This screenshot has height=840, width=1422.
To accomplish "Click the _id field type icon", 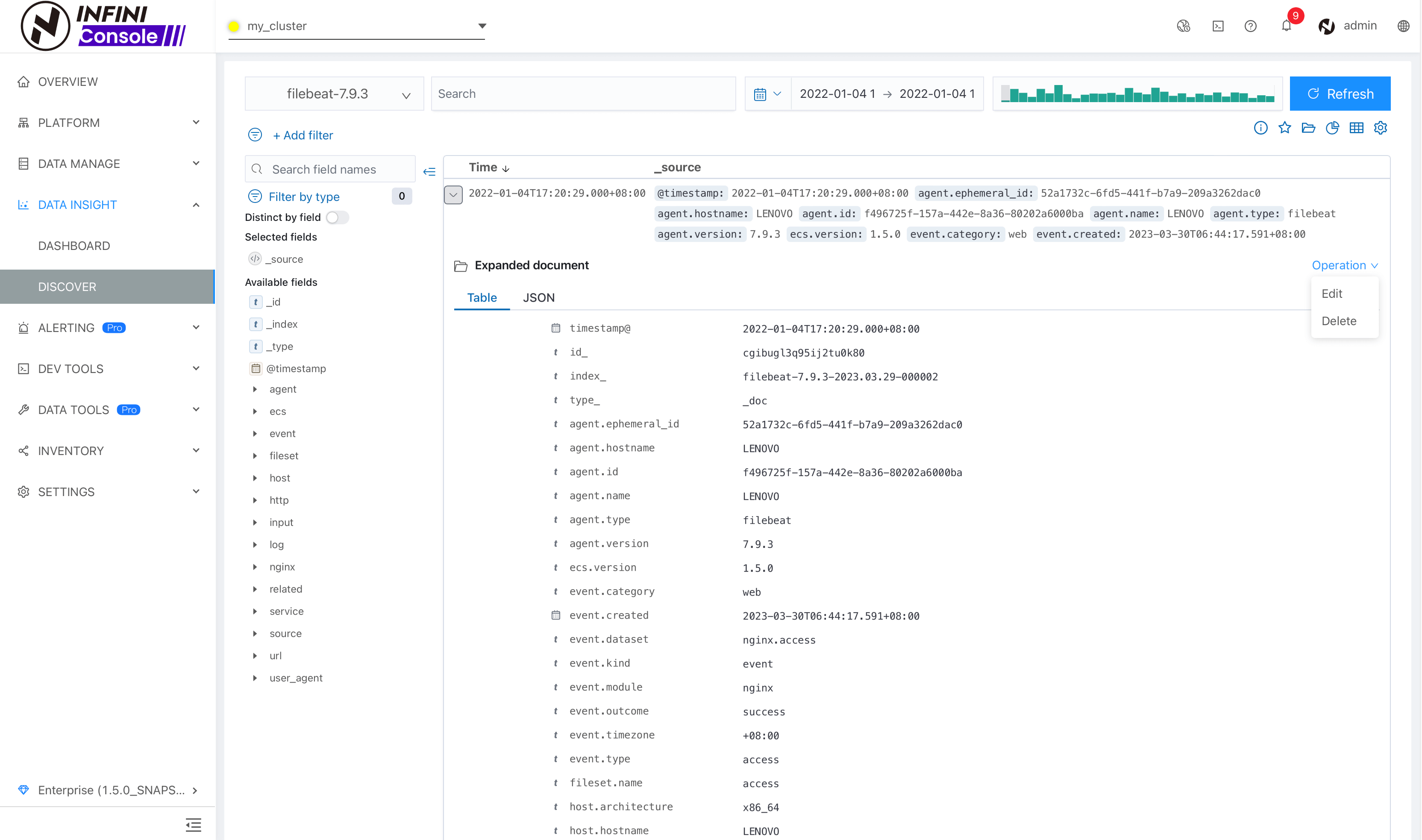I will pyautogui.click(x=256, y=302).
